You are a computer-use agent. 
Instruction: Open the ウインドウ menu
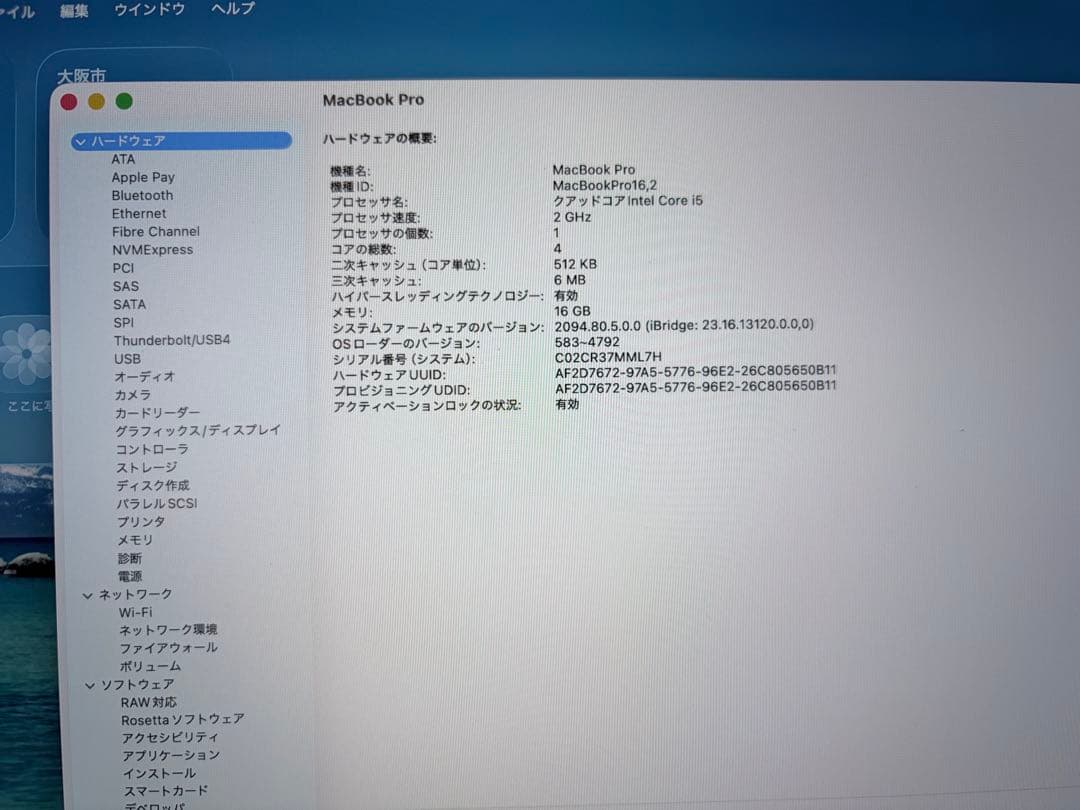click(x=149, y=10)
